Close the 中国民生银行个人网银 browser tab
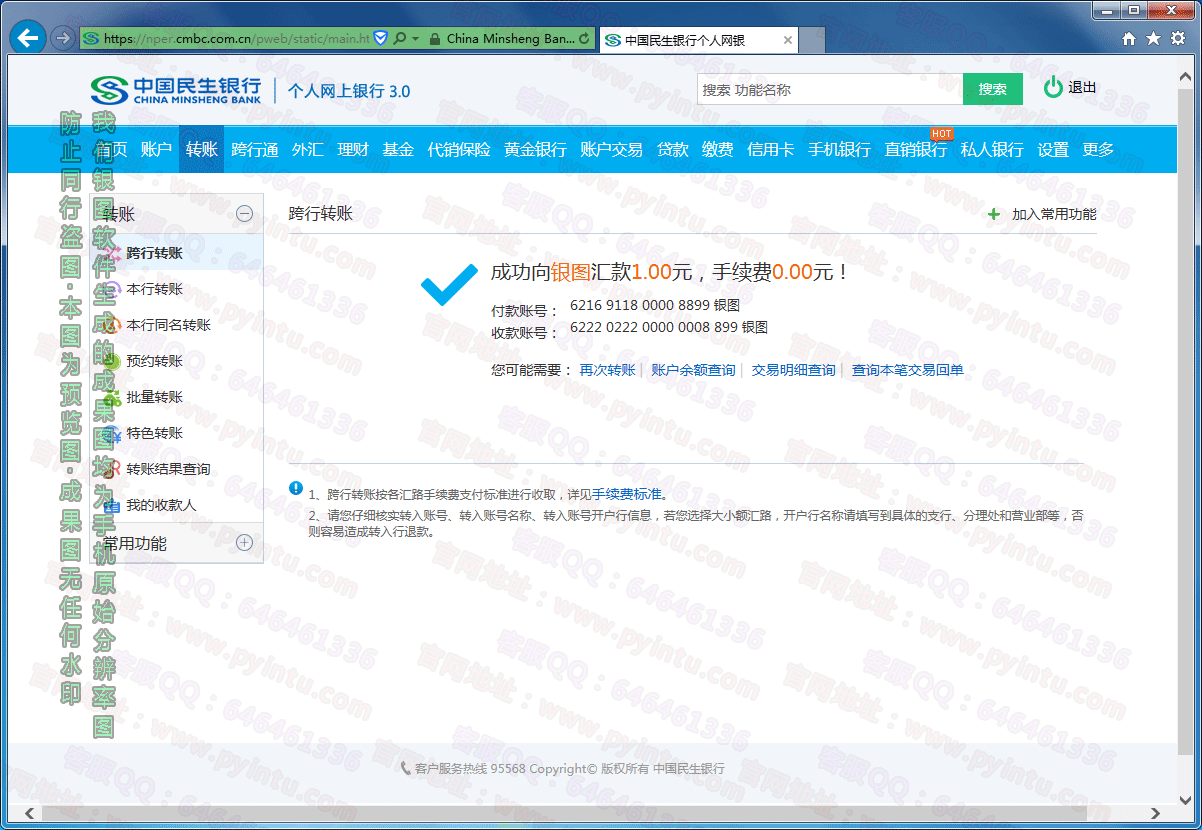The image size is (1202, 830). point(788,40)
